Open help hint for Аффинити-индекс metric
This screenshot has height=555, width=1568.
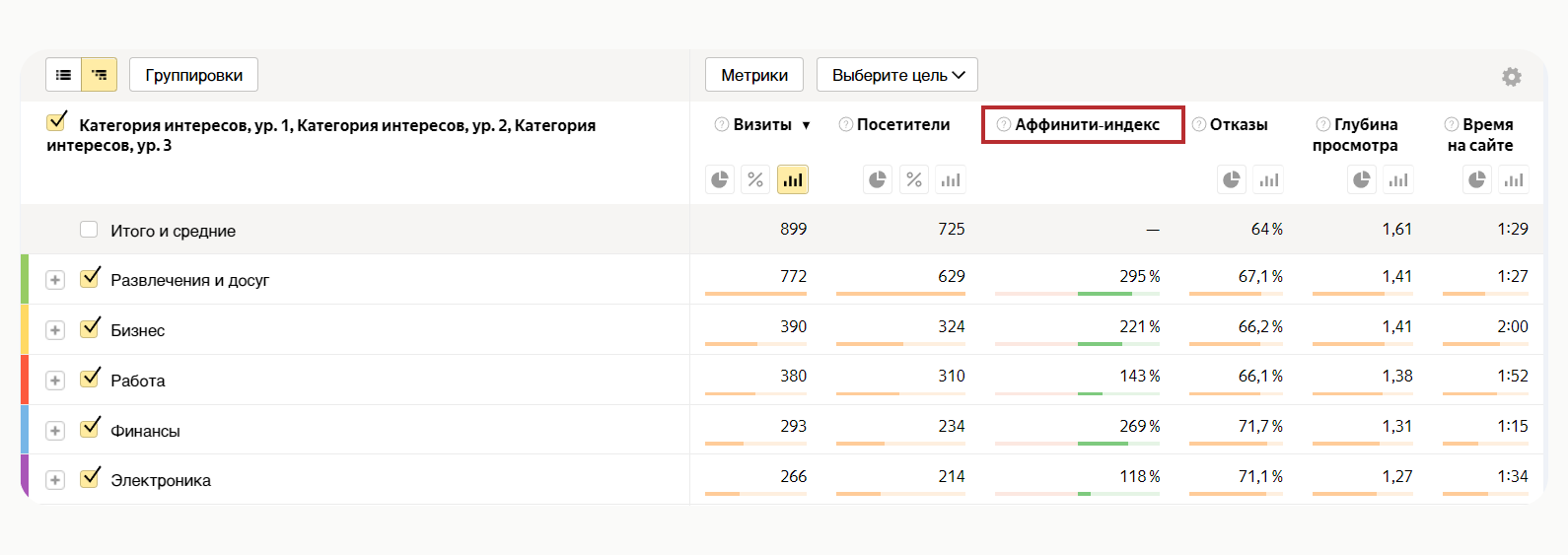pyautogui.click(x=1004, y=124)
